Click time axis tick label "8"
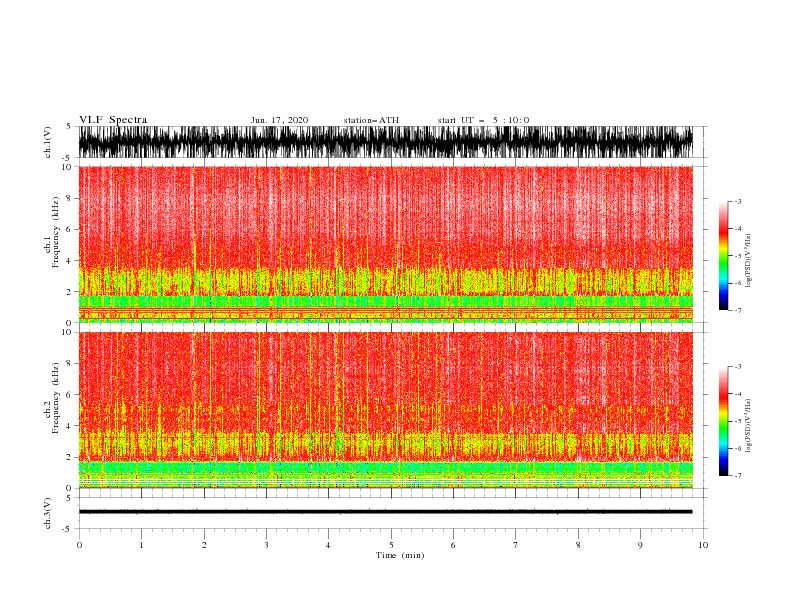The image size is (792, 612). point(578,545)
